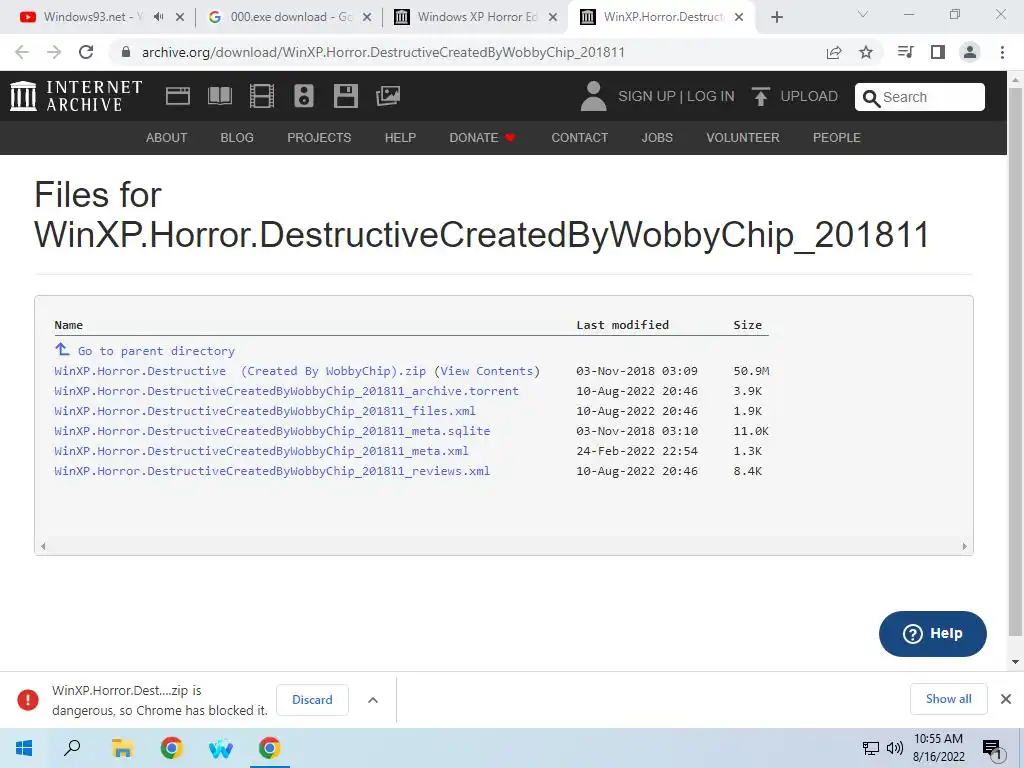Open a new browser tab
Image resolution: width=1024 pixels, height=768 pixels.
[x=776, y=17]
